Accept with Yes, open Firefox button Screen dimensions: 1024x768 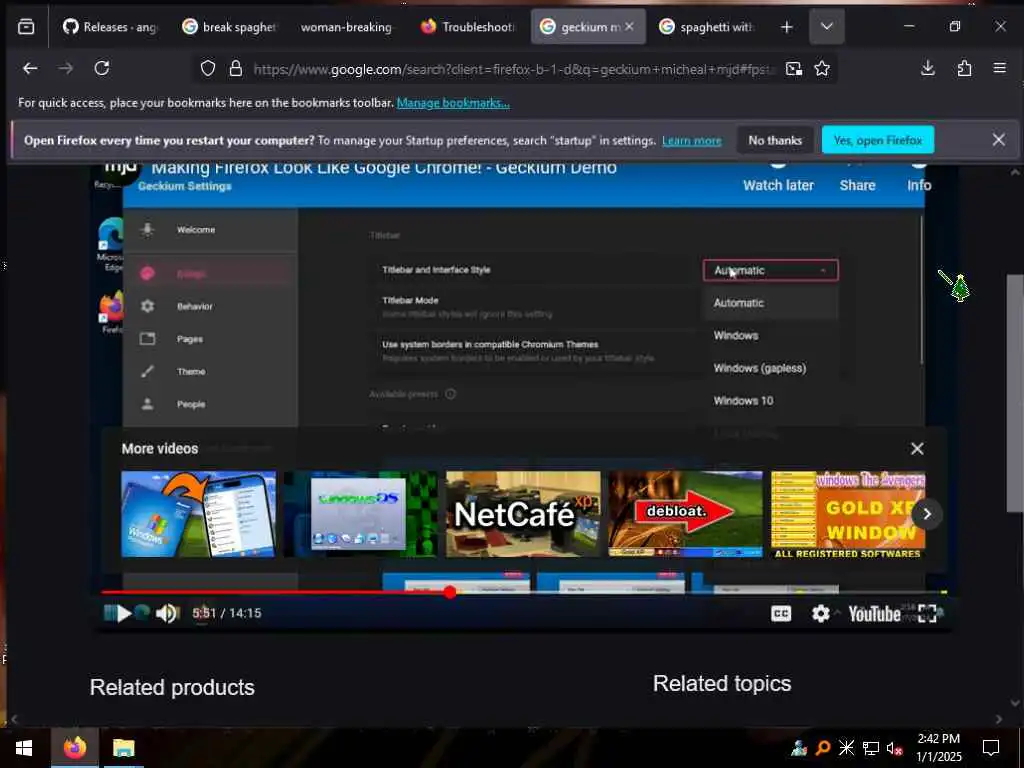(878, 140)
